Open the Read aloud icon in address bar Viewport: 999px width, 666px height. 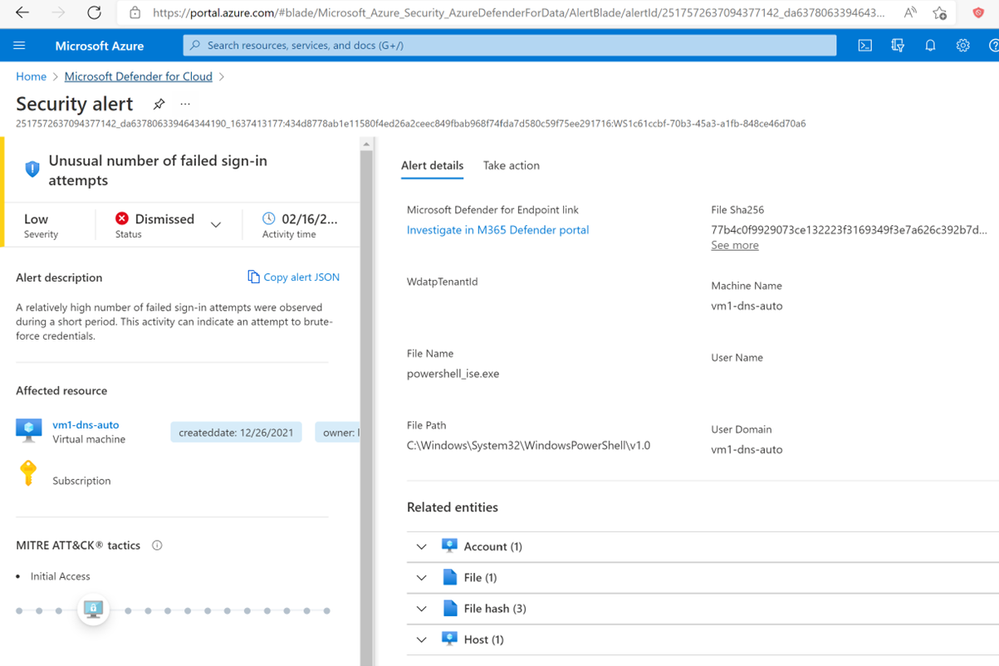910,12
